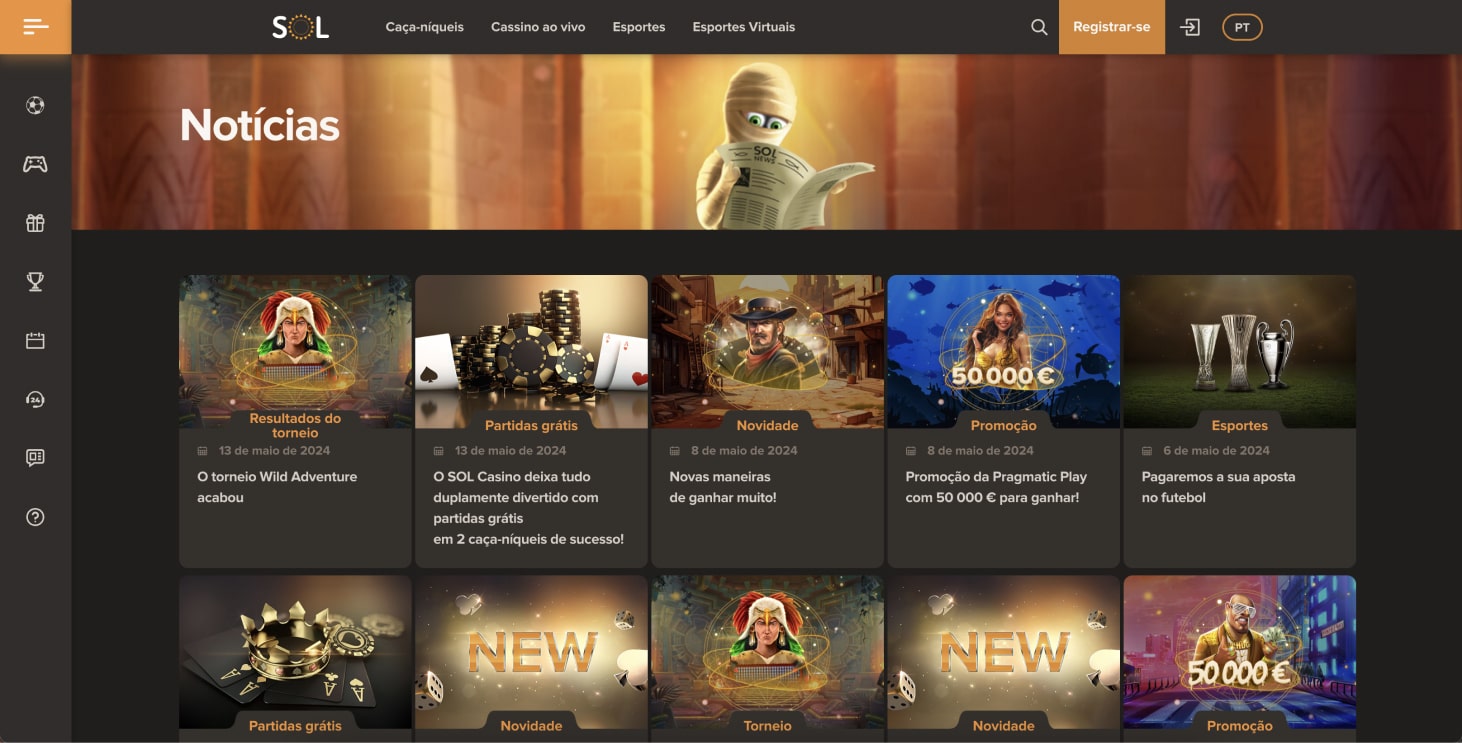Open the question mark help icon
Screen dimensions: 1462x743
(35, 517)
